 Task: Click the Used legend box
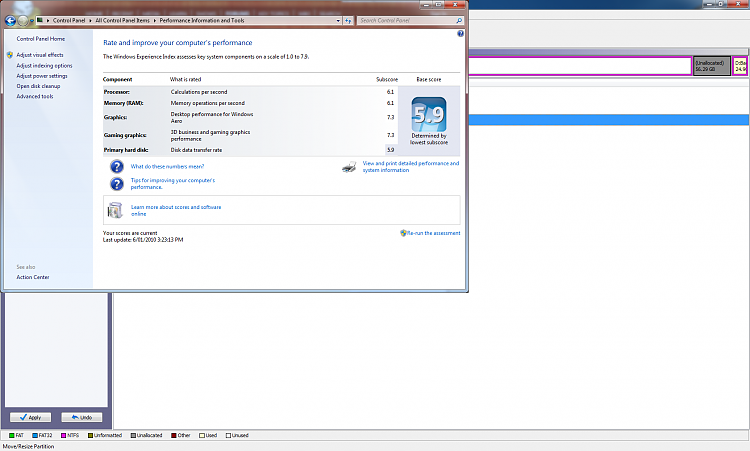202,436
